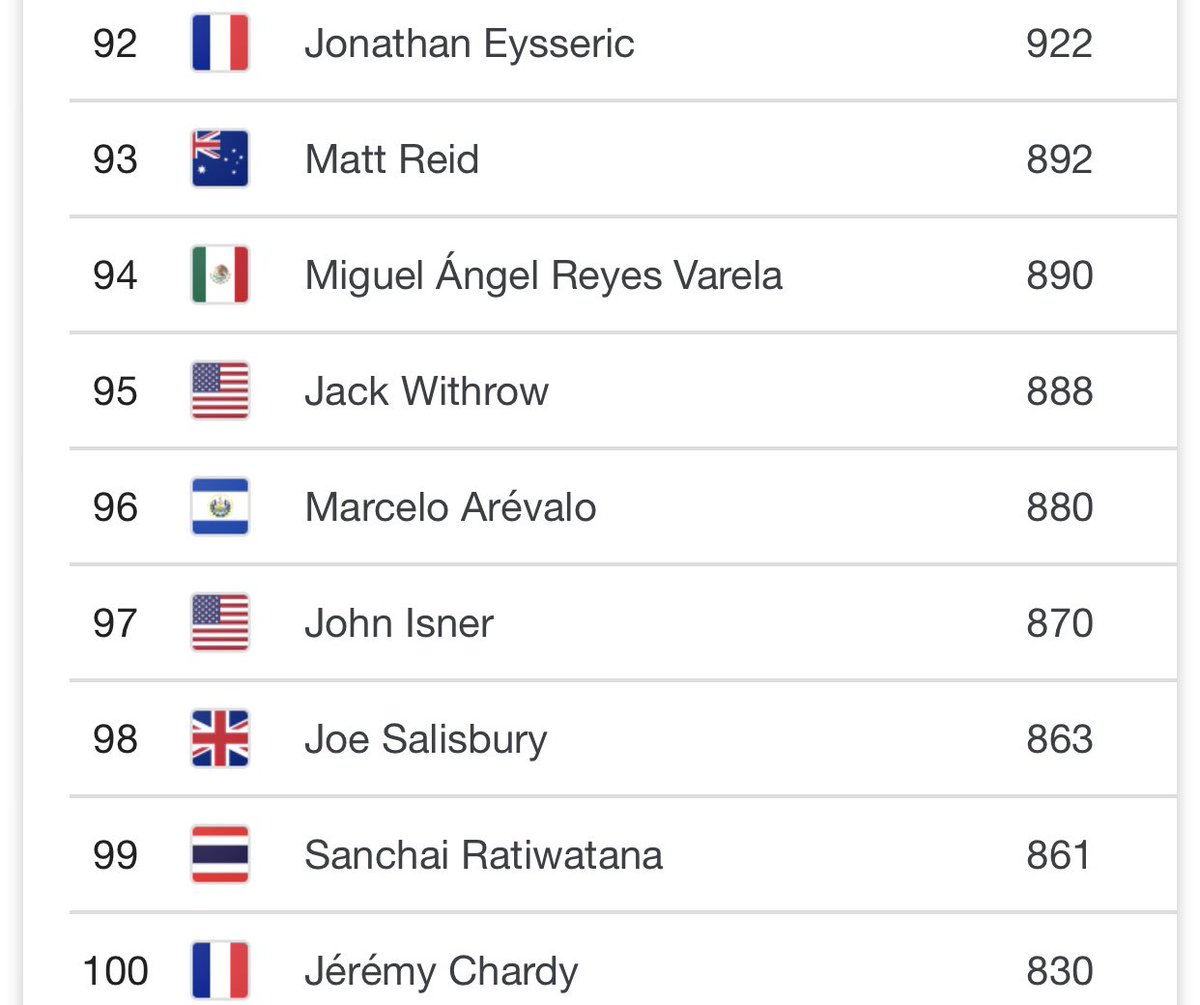The width and height of the screenshot is (1200, 1005).
Task: Select Sanchai Ratiwatana in the rankings
Action: (483, 855)
